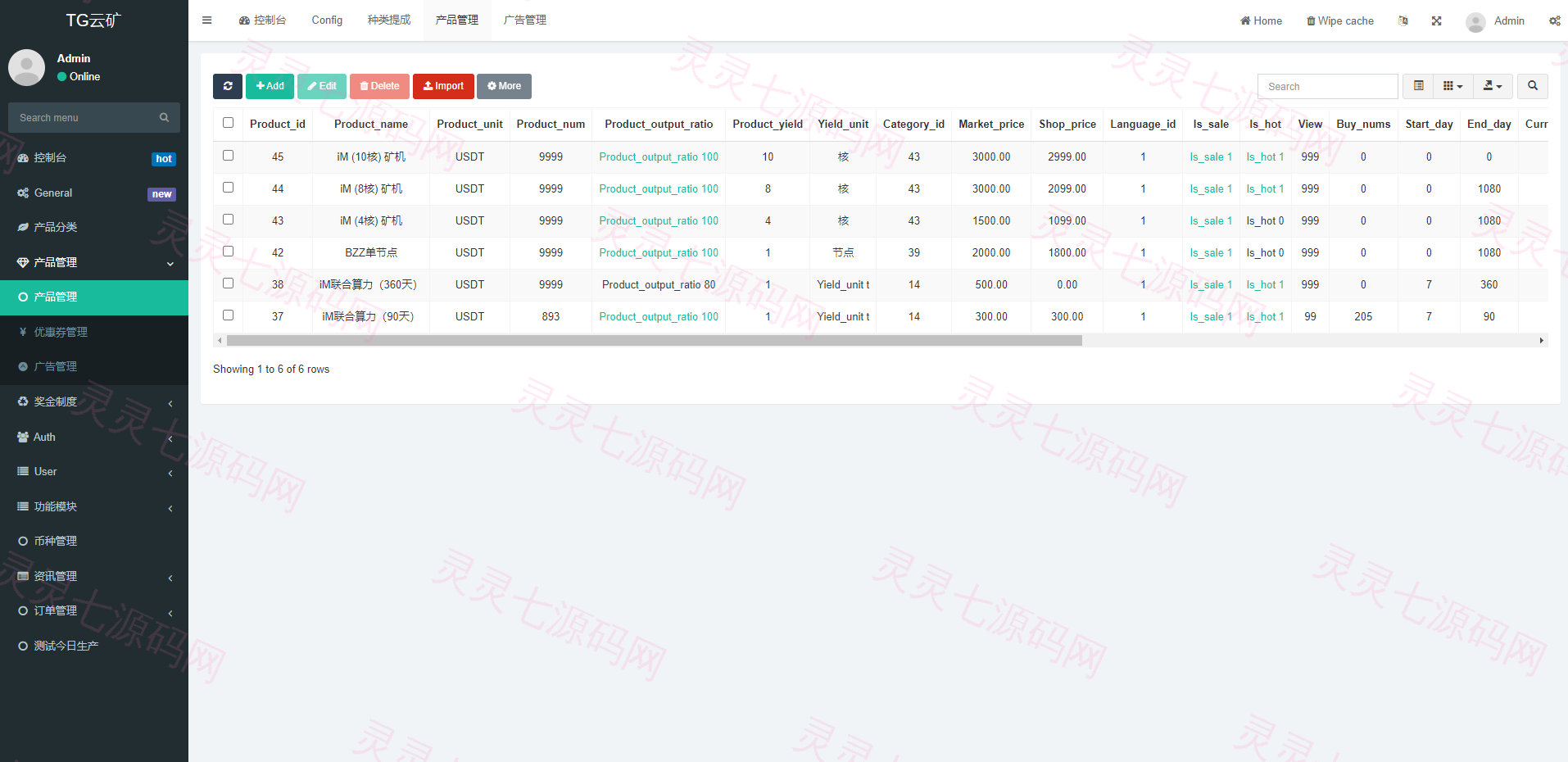Expand the 奖金制度 sidebar menu
Screen dimensions: 1568x762
(94, 402)
